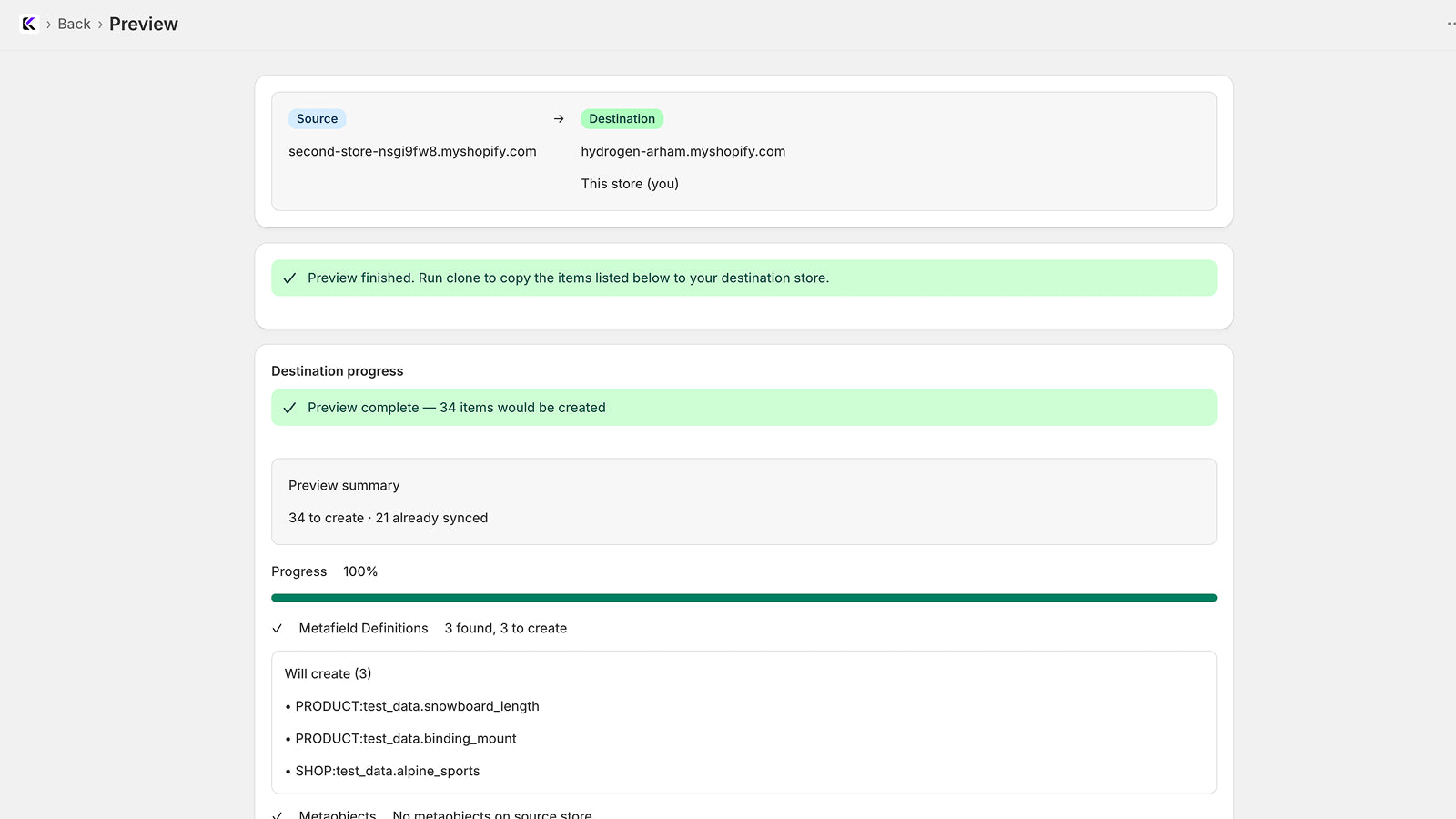Click checkmark in Preview complete banner
Viewport: 1456px width, 819px height.
pos(289,408)
